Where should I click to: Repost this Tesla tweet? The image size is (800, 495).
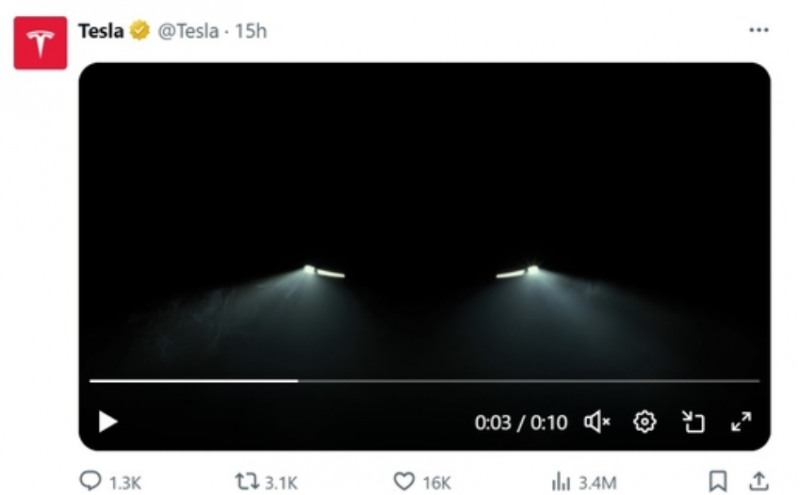(x=246, y=482)
